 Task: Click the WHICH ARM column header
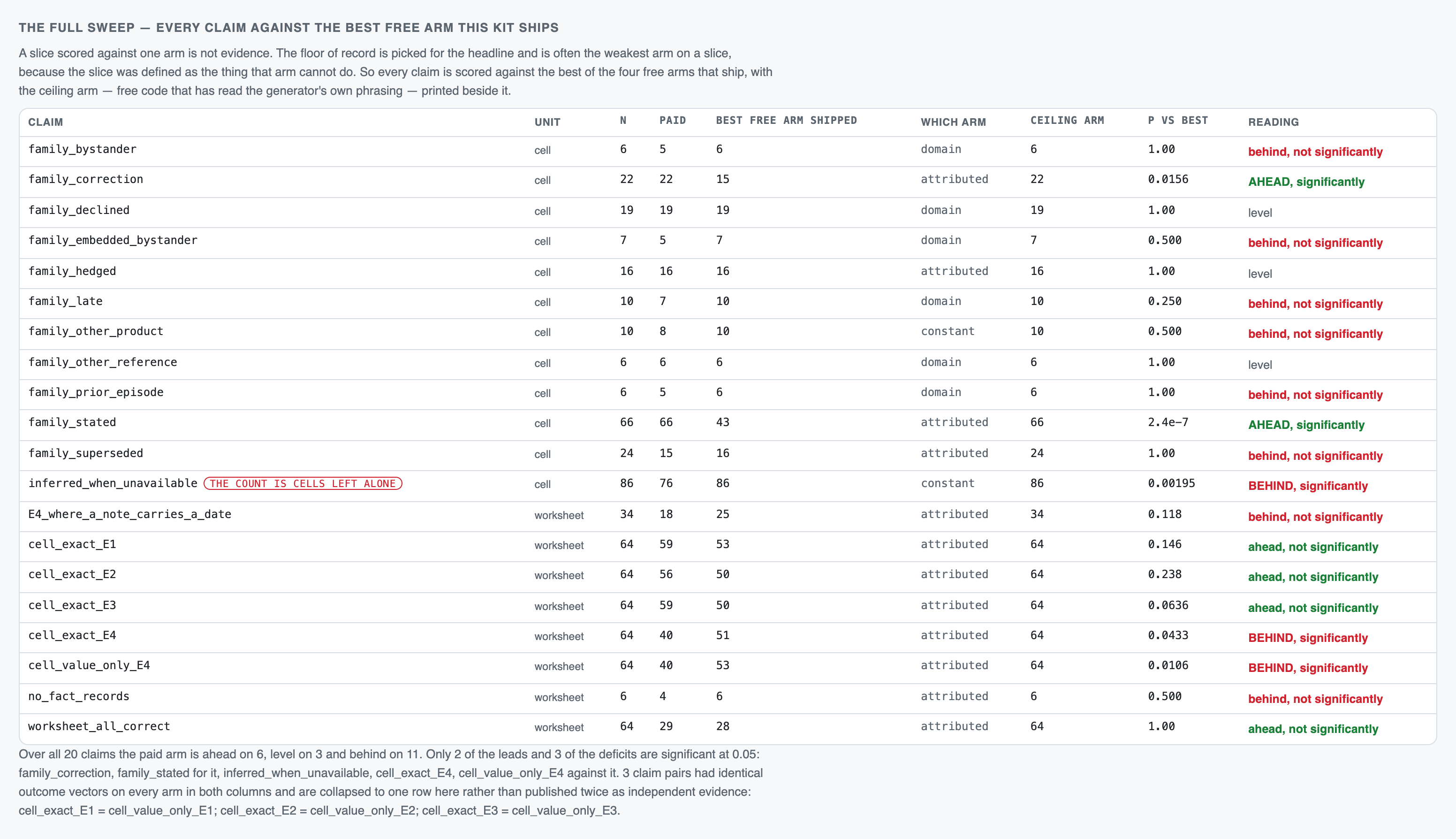click(x=953, y=122)
